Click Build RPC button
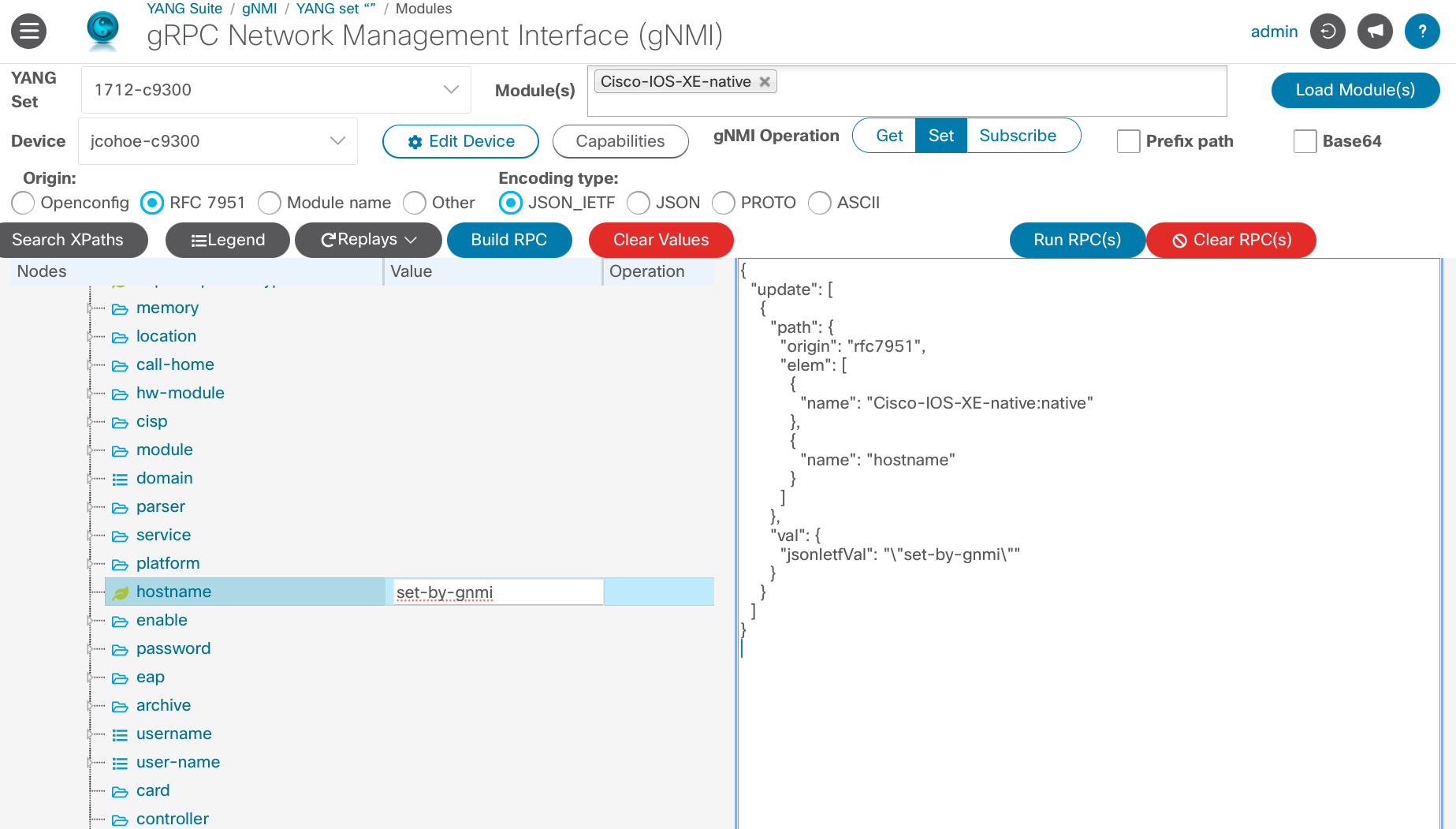The height and width of the screenshot is (829, 1456). (x=509, y=240)
